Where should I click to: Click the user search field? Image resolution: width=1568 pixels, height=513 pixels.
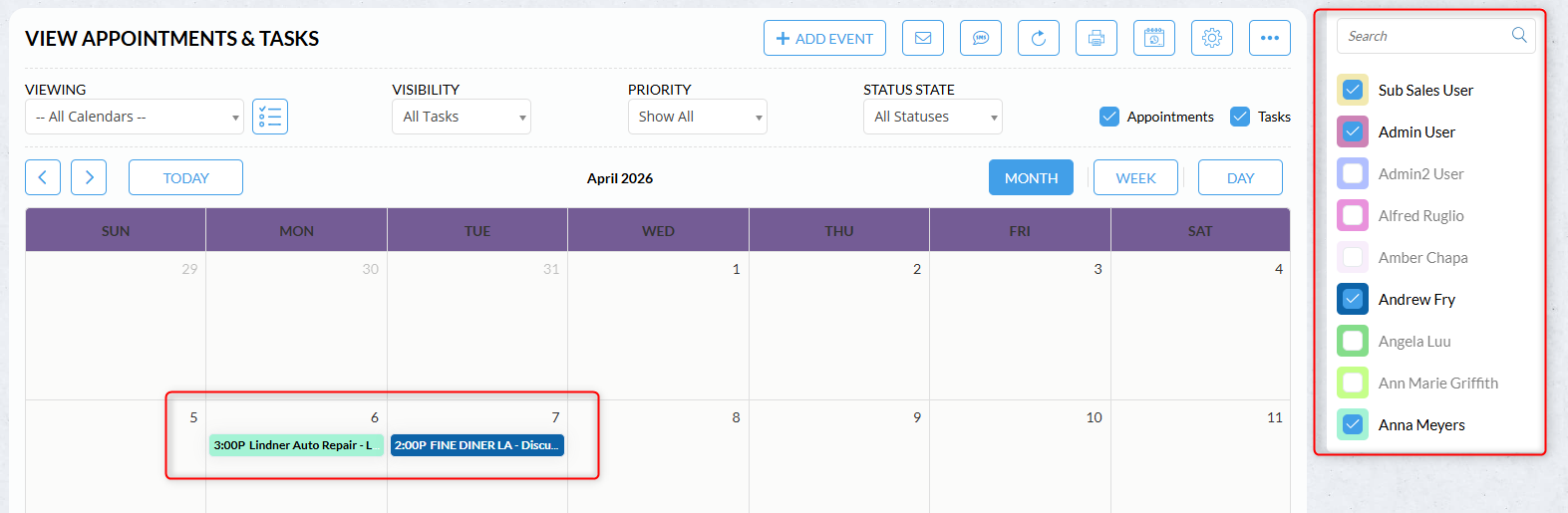(x=1425, y=36)
